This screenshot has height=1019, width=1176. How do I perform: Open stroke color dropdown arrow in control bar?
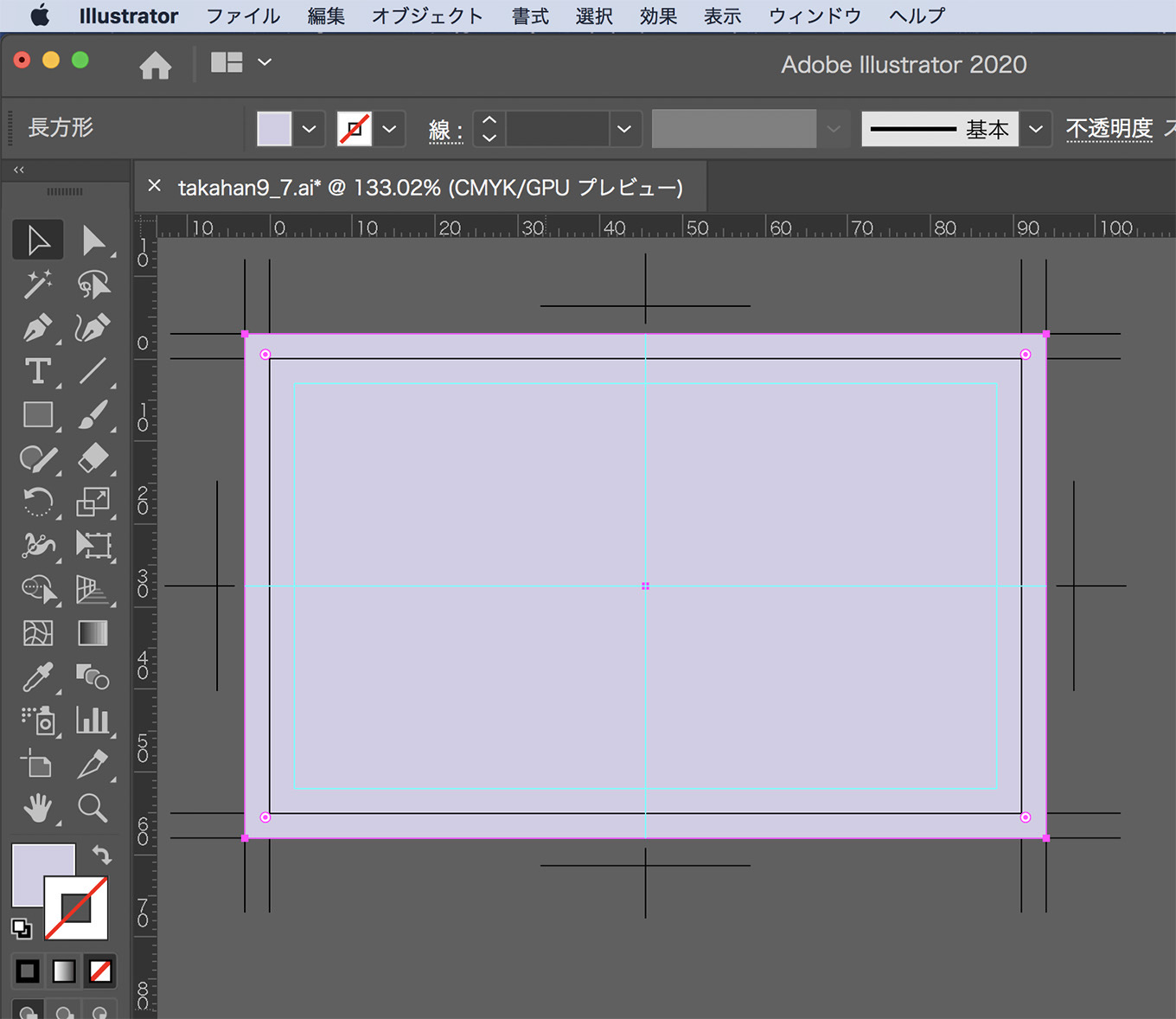(x=389, y=129)
